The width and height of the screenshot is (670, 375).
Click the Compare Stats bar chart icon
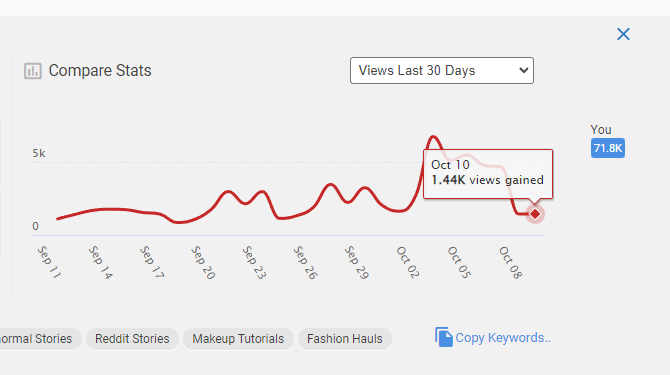coord(32,71)
